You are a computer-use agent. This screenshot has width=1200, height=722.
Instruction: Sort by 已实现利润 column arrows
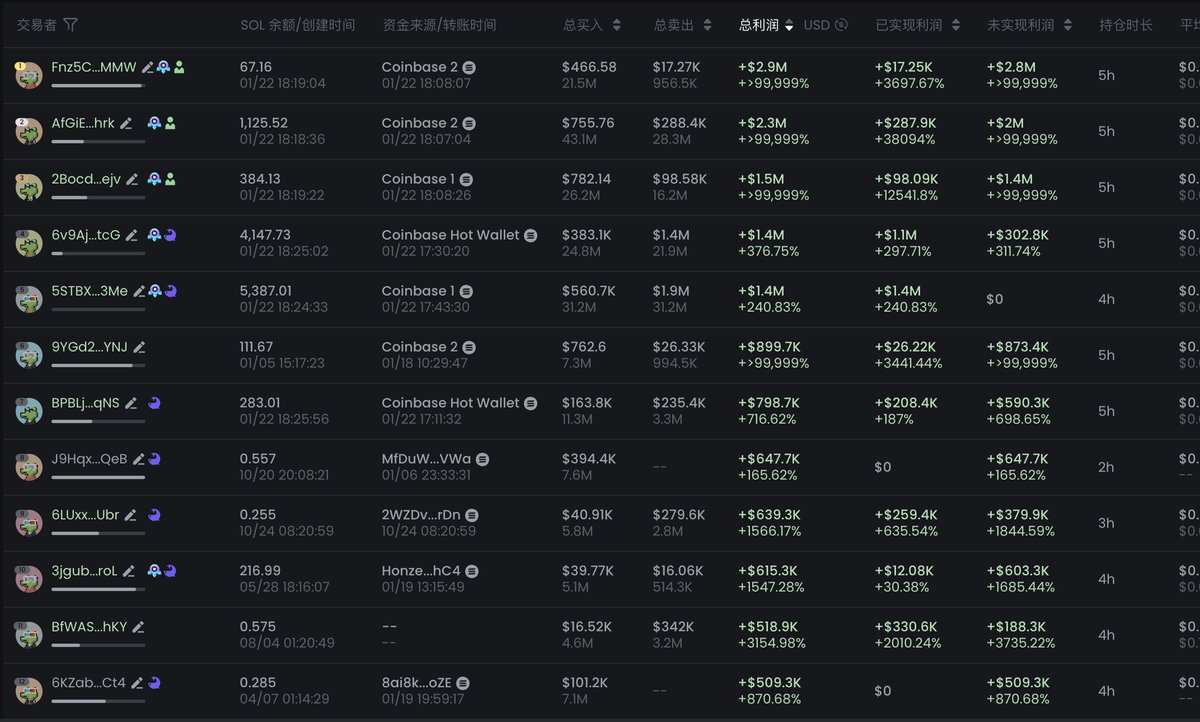[x=955, y=25]
